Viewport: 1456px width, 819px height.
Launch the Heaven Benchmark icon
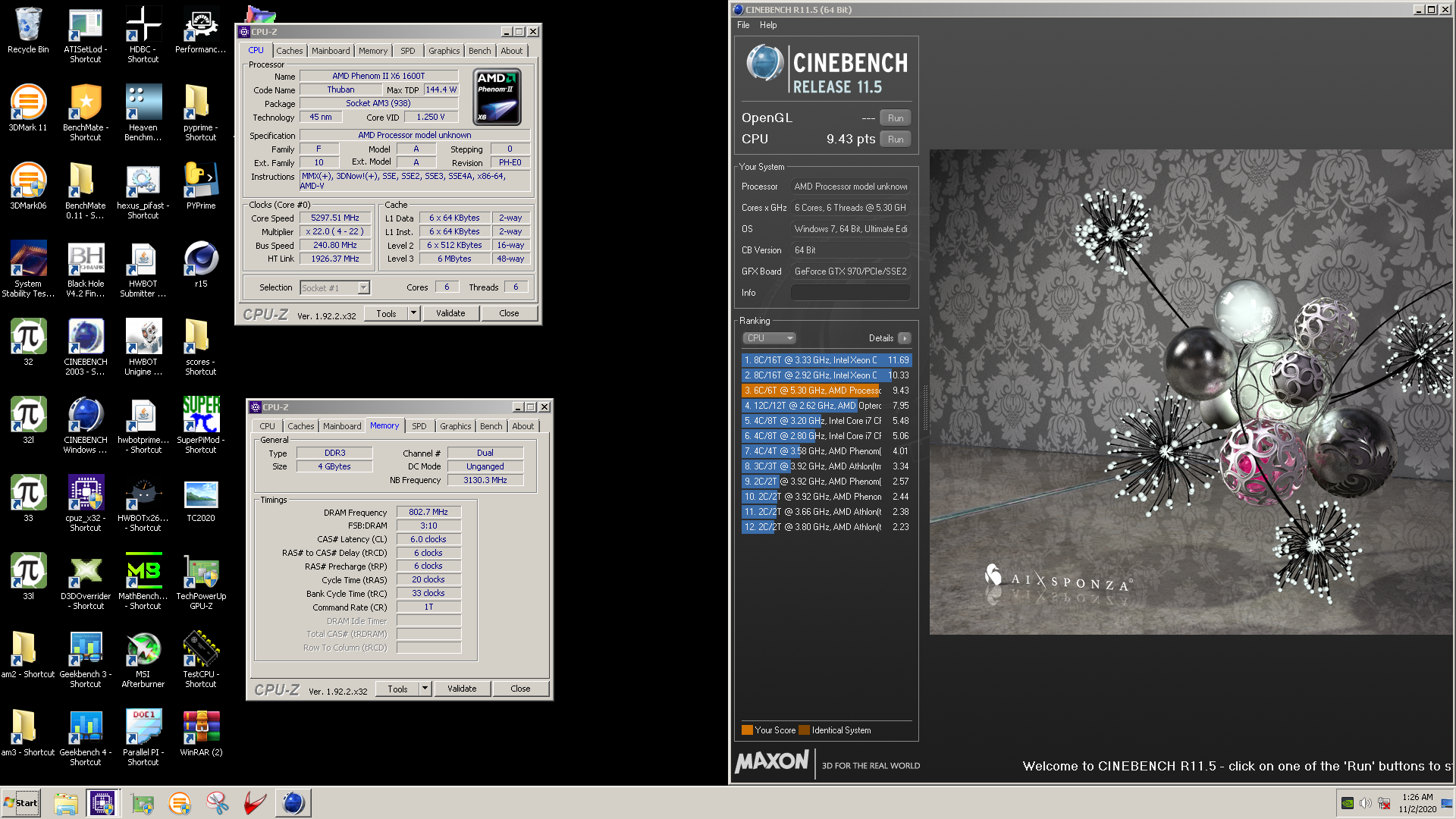(143, 113)
